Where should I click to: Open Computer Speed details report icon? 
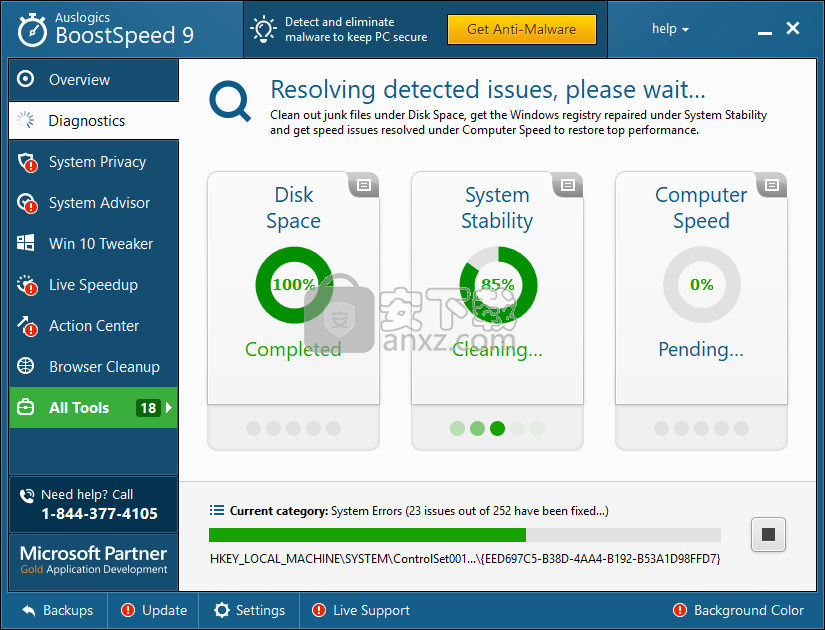tap(772, 185)
